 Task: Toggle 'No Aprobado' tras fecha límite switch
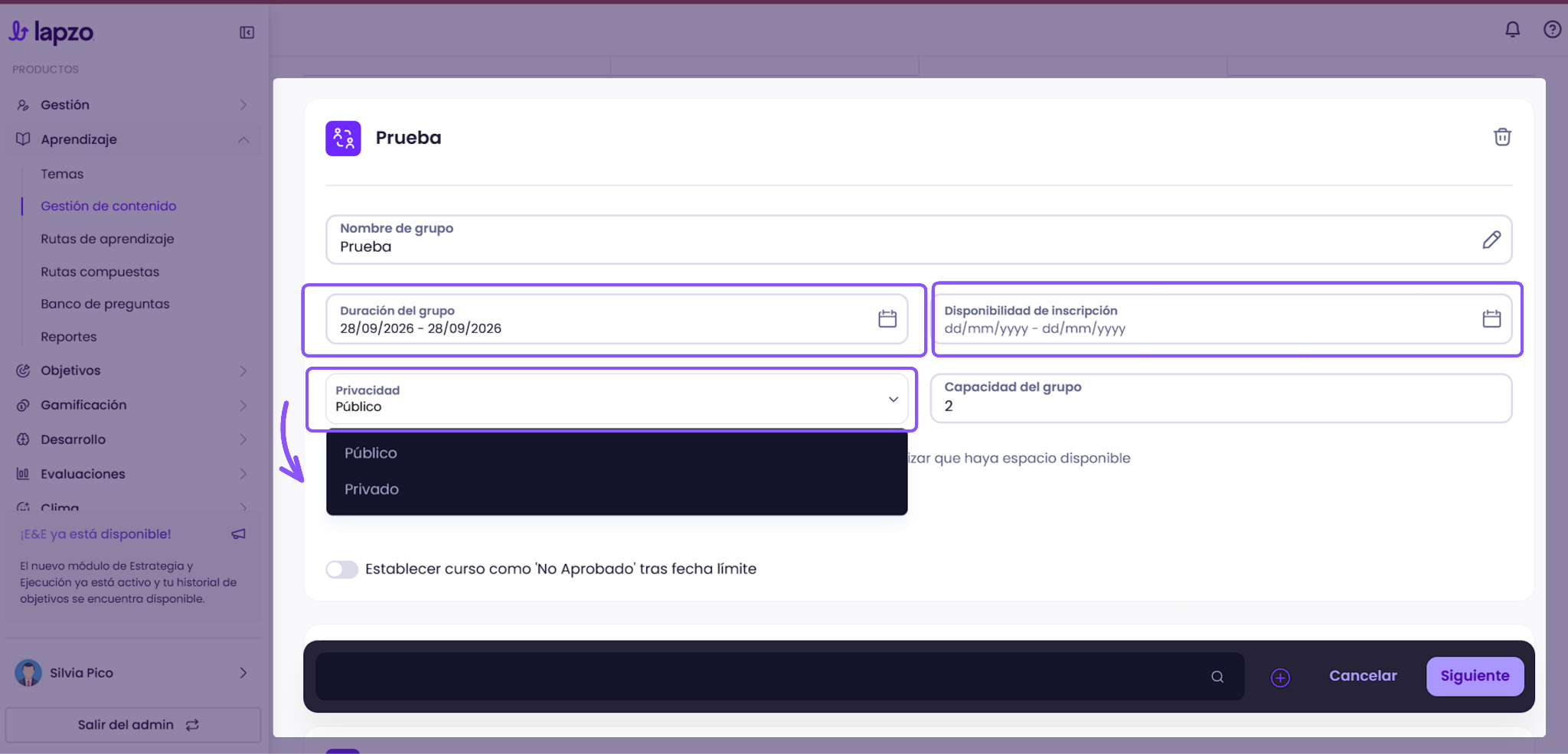pos(341,569)
